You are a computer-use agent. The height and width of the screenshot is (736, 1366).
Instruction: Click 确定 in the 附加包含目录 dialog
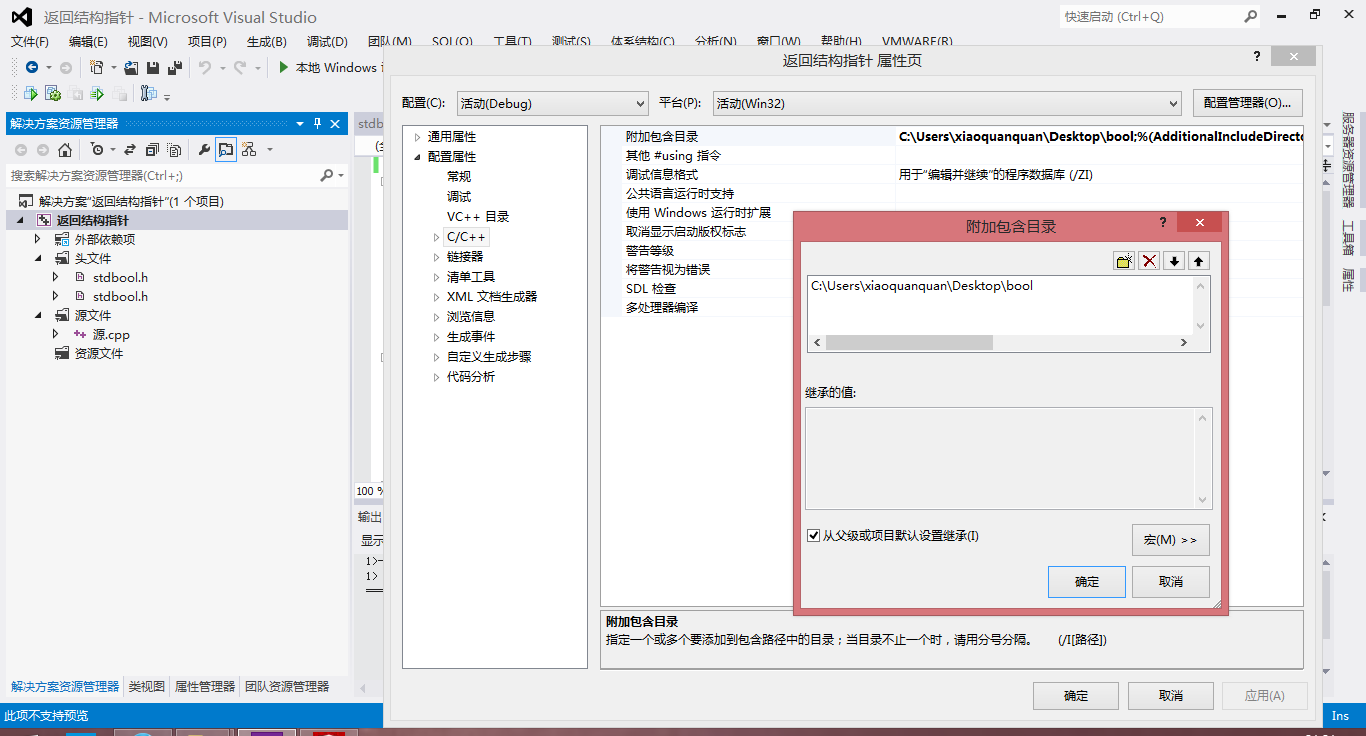click(x=1087, y=582)
